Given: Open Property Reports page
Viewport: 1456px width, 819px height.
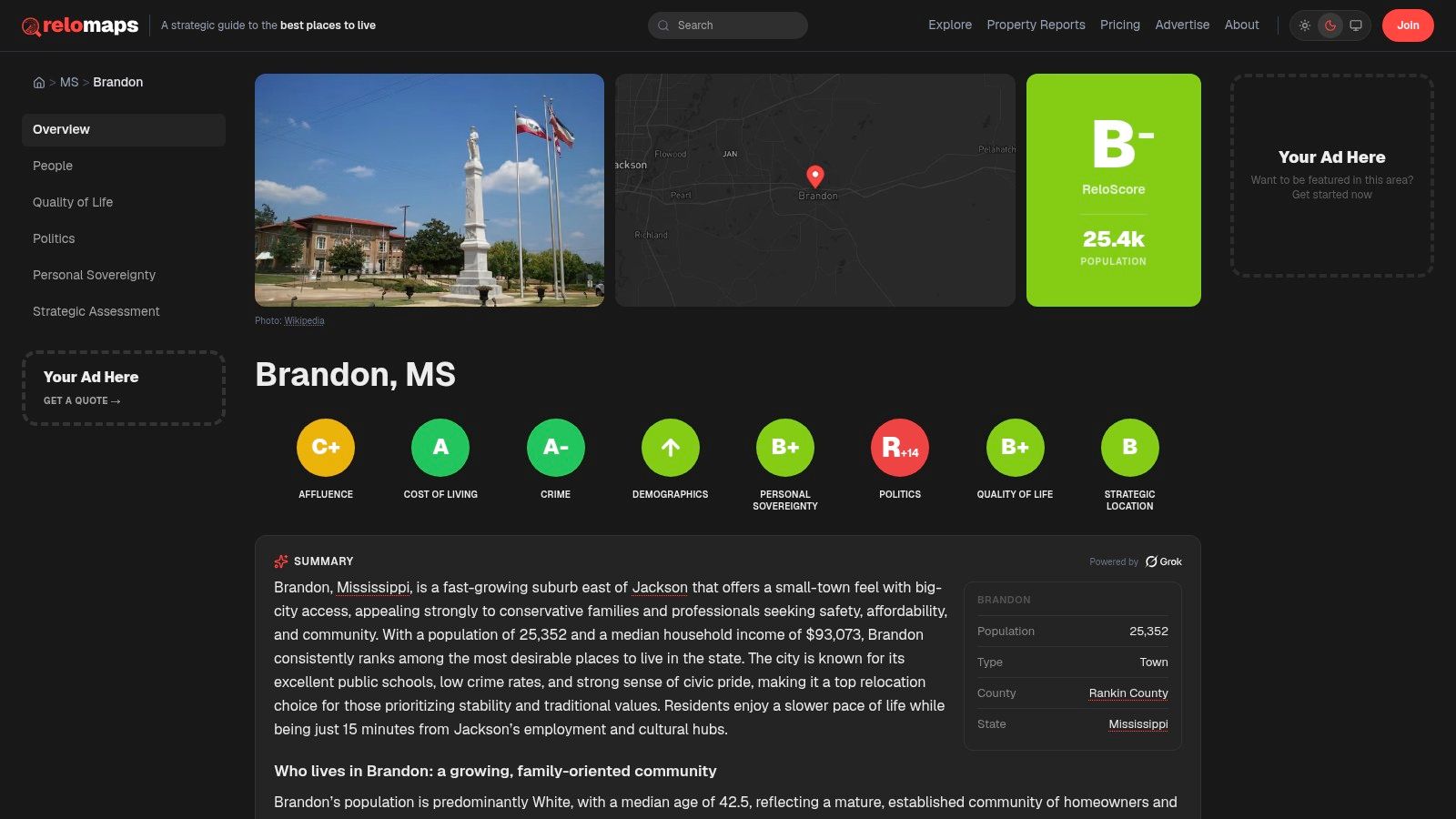Looking at the screenshot, I should point(1036,25).
